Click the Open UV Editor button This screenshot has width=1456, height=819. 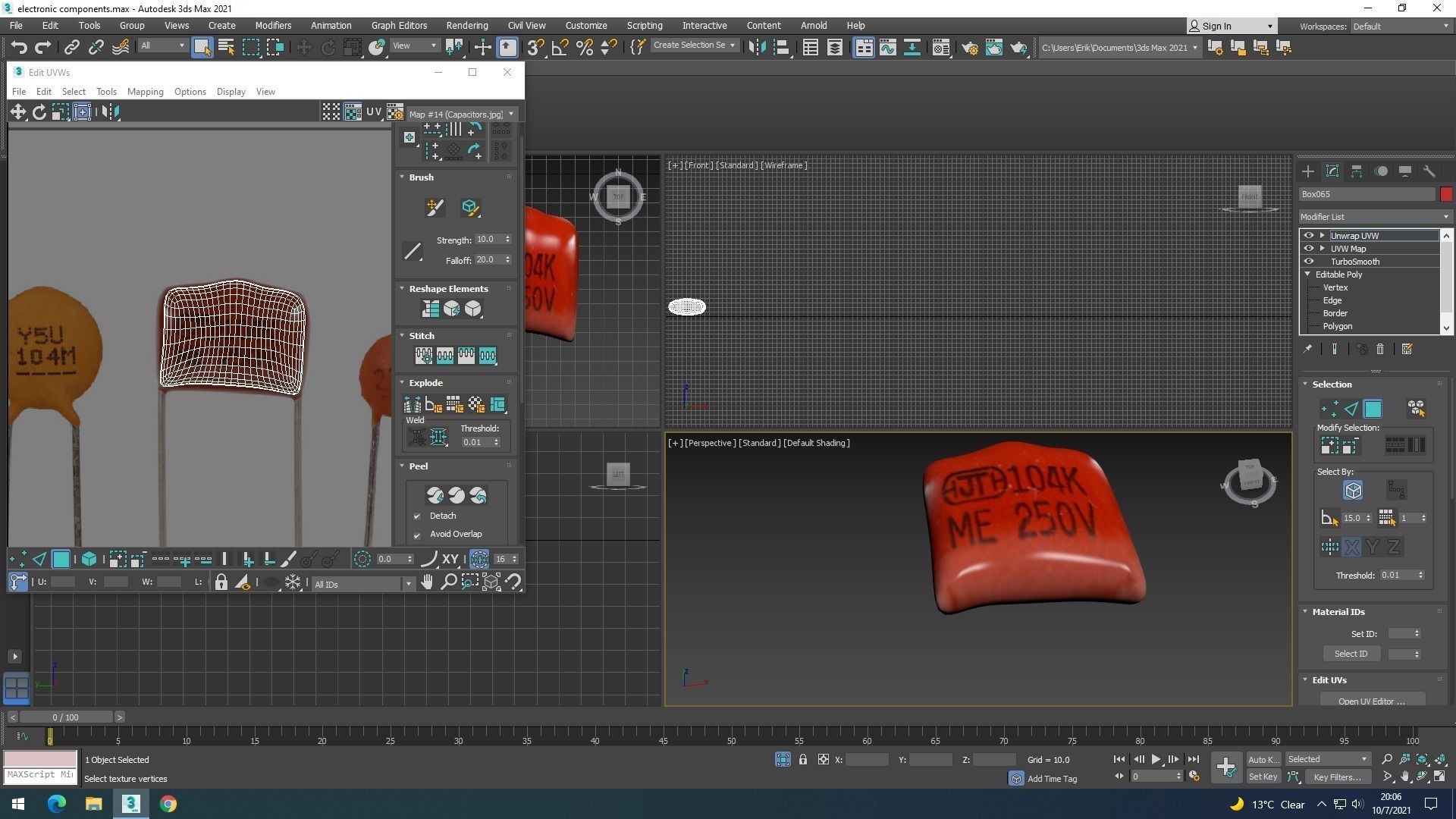[x=1371, y=701]
